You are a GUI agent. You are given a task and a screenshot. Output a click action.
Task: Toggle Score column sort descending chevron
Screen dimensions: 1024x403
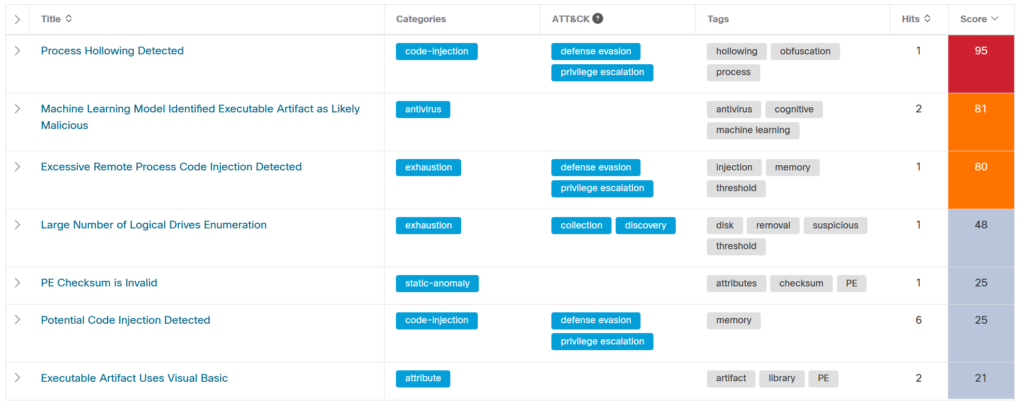click(x=995, y=19)
